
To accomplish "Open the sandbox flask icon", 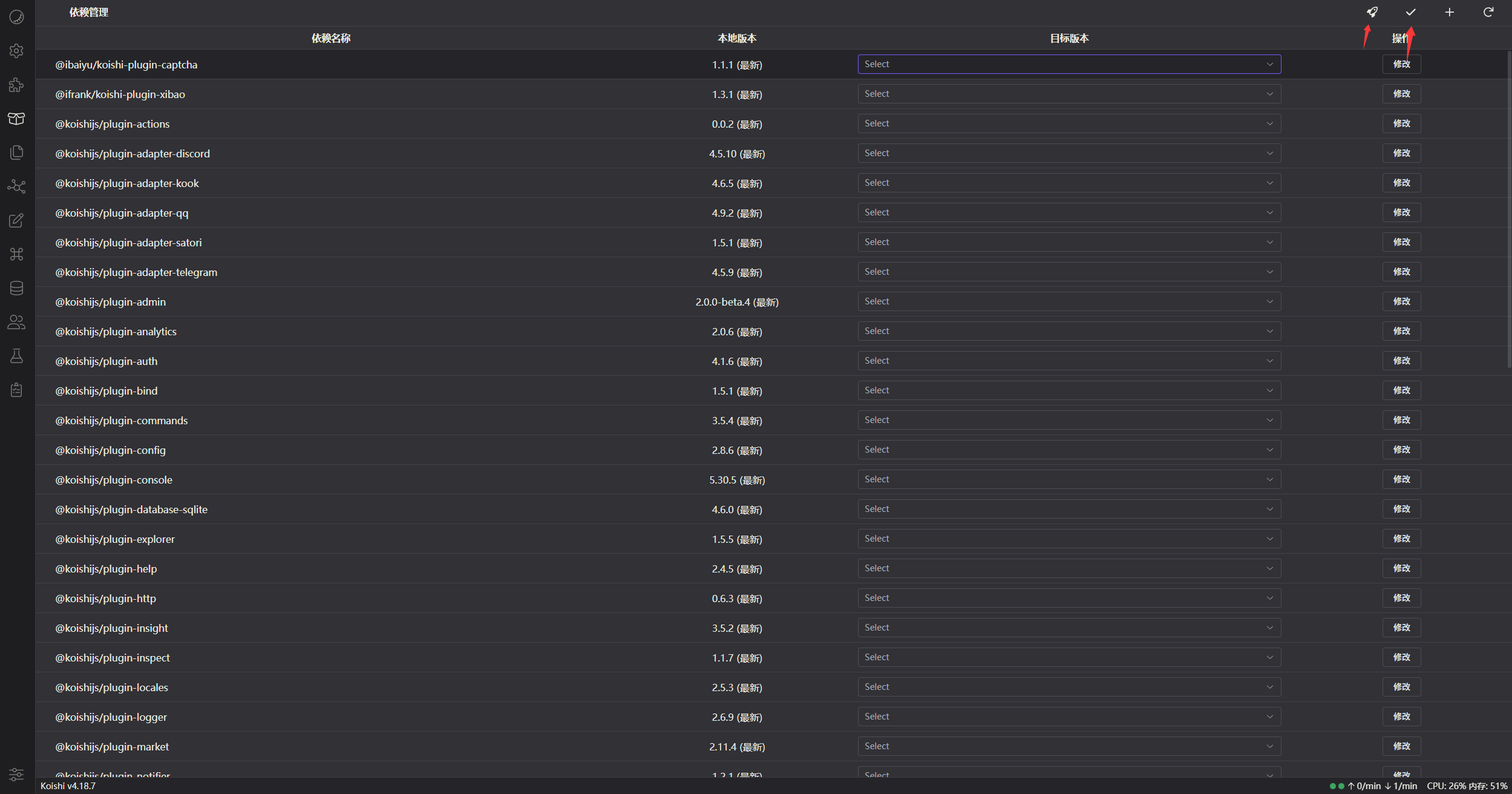I will click(x=17, y=356).
